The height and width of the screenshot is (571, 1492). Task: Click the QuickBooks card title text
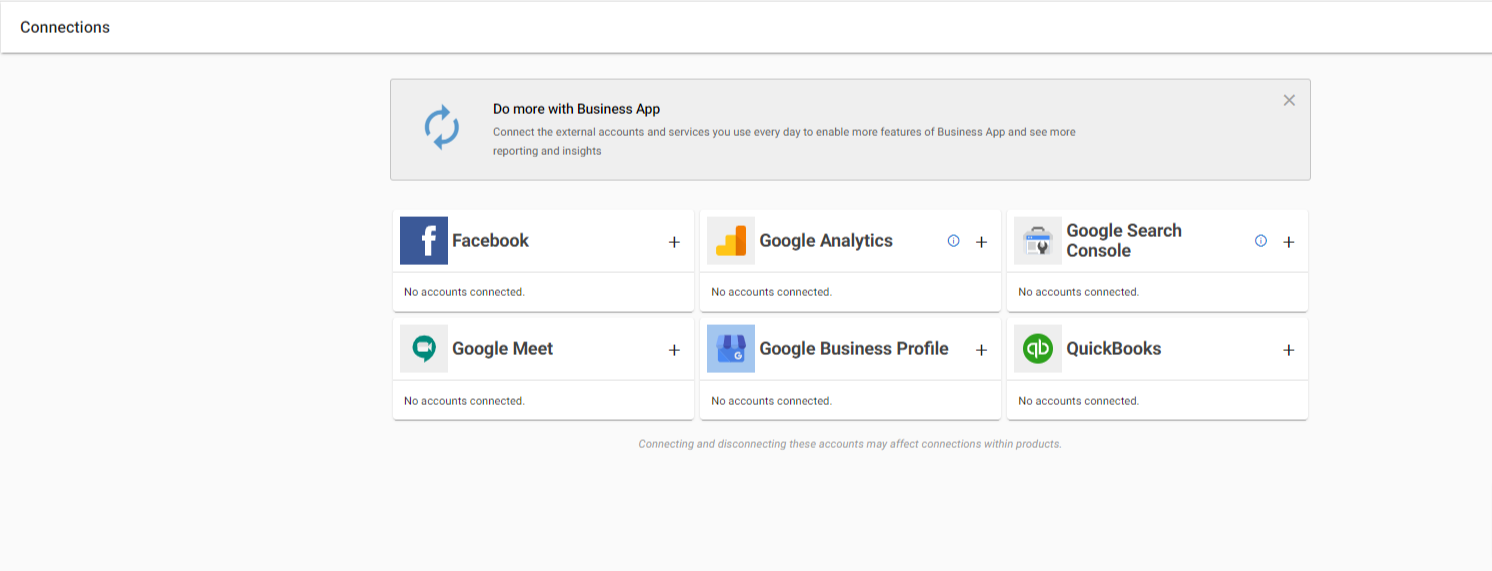(1114, 349)
